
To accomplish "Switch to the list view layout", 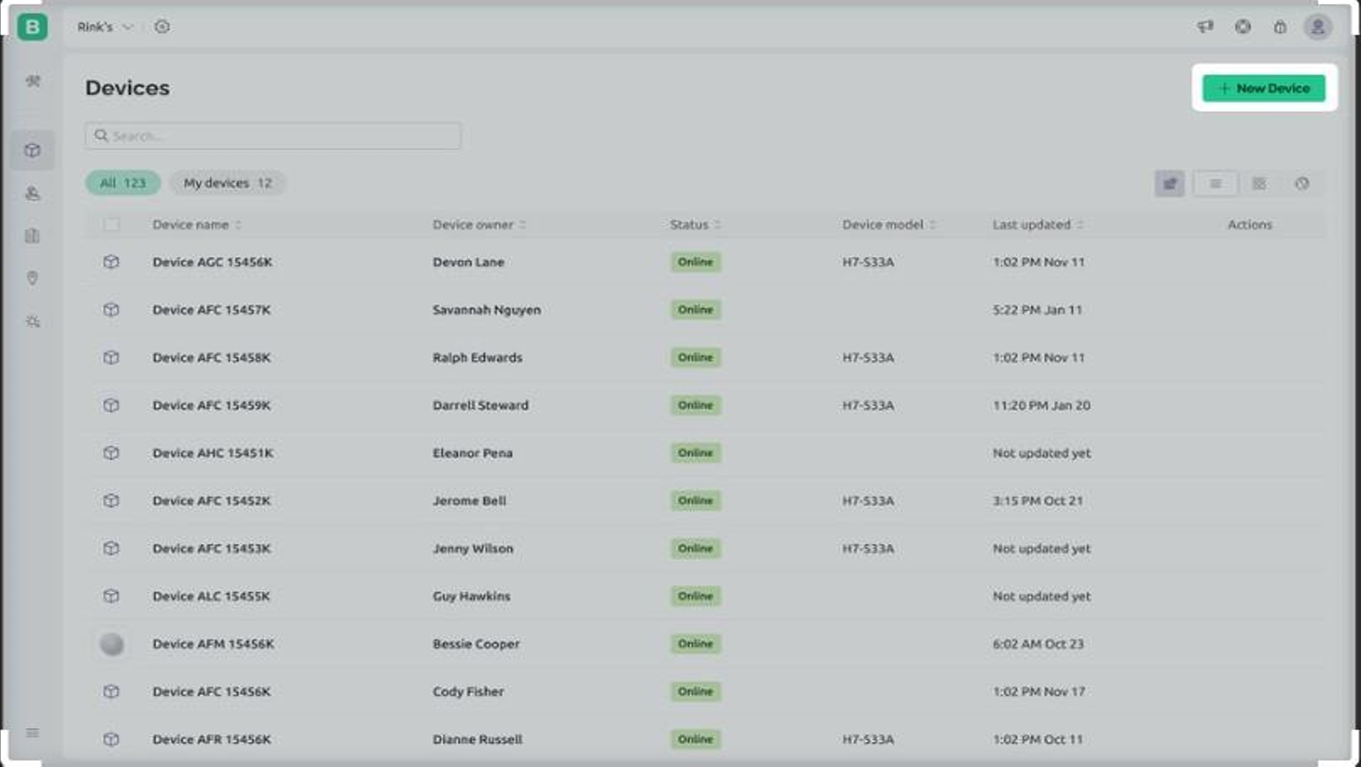I will pyautogui.click(x=1215, y=183).
